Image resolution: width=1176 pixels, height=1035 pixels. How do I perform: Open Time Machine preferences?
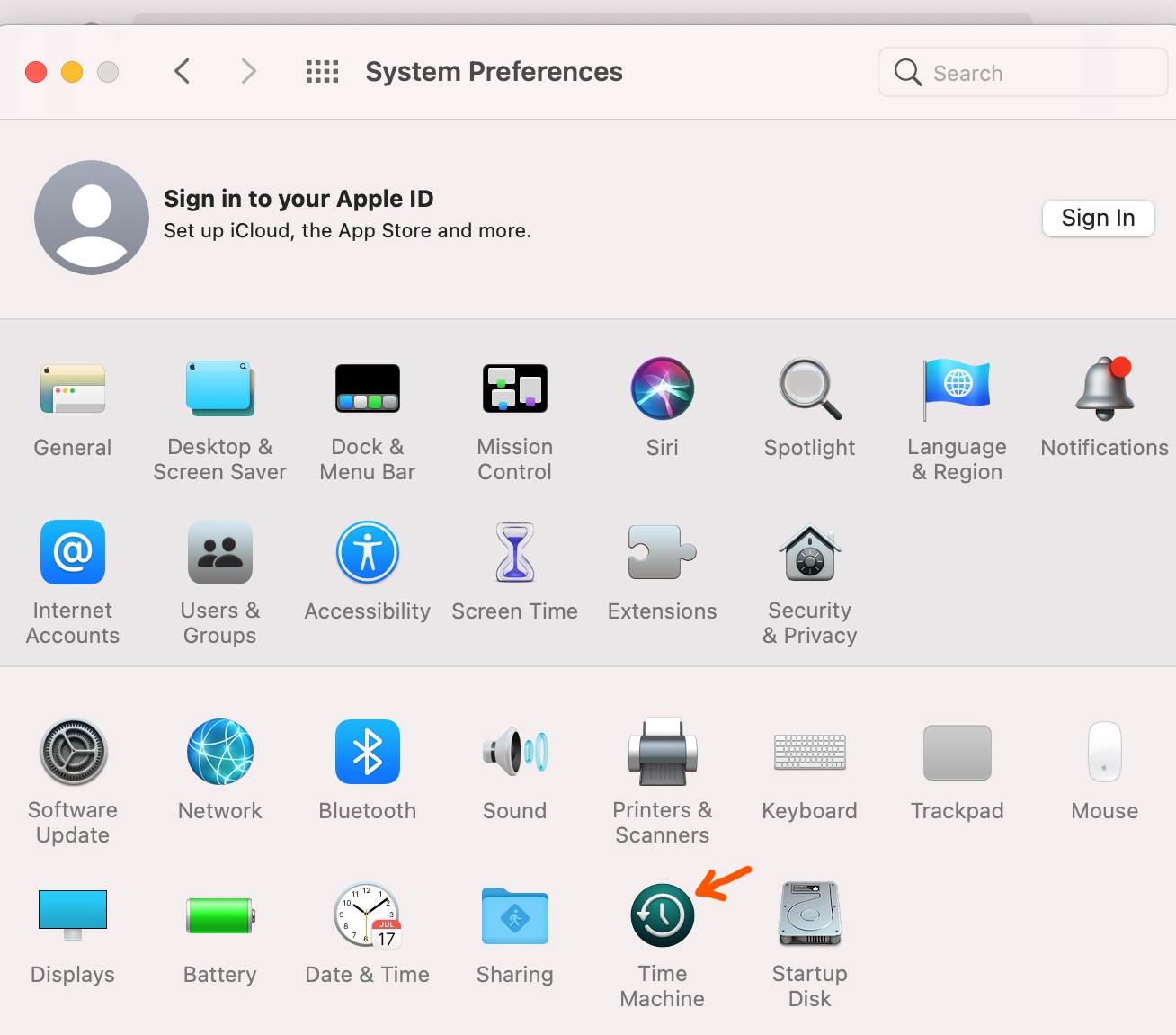point(663,915)
